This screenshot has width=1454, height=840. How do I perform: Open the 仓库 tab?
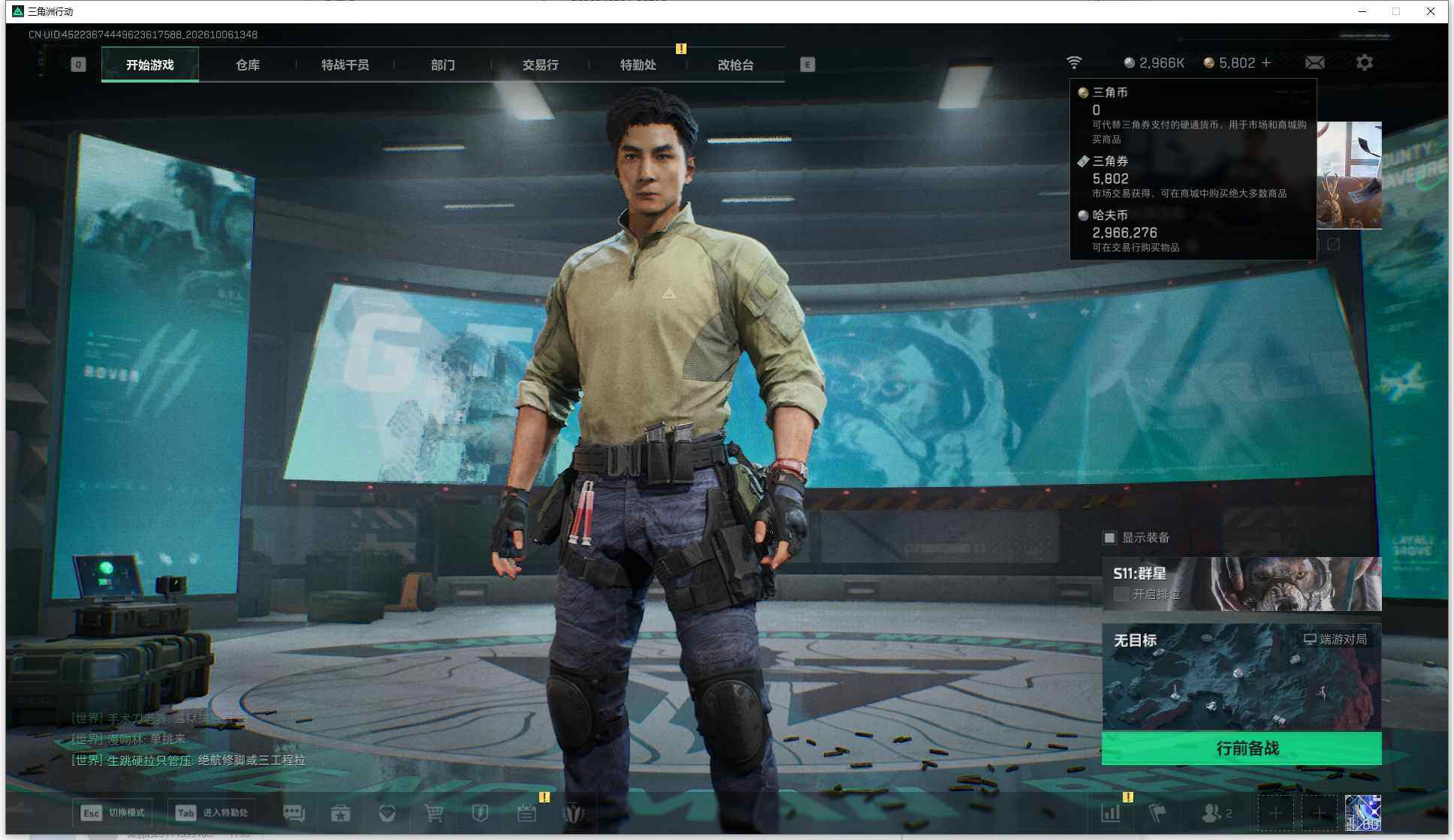point(248,65)
